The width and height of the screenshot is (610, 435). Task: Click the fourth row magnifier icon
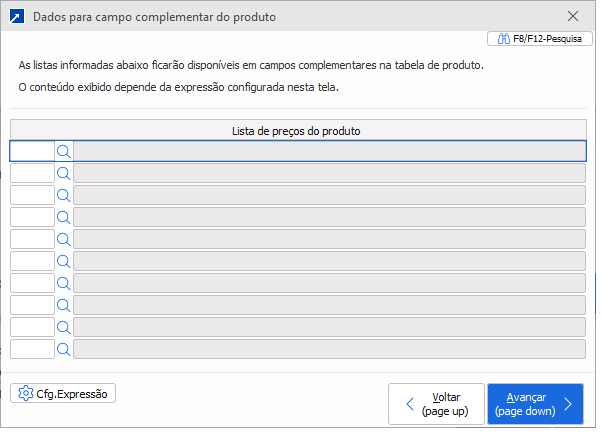[63, 217]
